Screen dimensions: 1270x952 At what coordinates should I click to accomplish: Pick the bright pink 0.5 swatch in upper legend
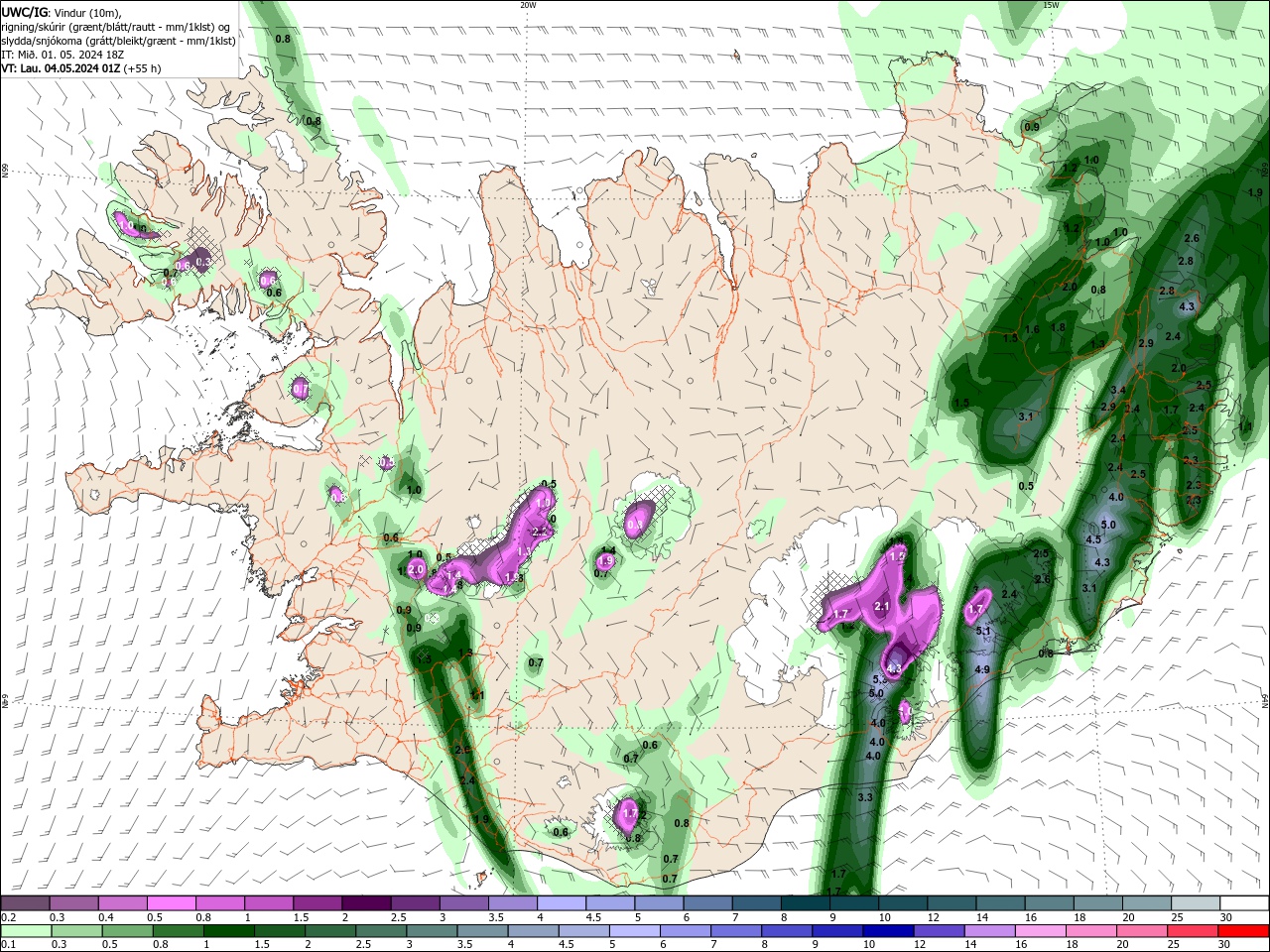pos(171,903)
